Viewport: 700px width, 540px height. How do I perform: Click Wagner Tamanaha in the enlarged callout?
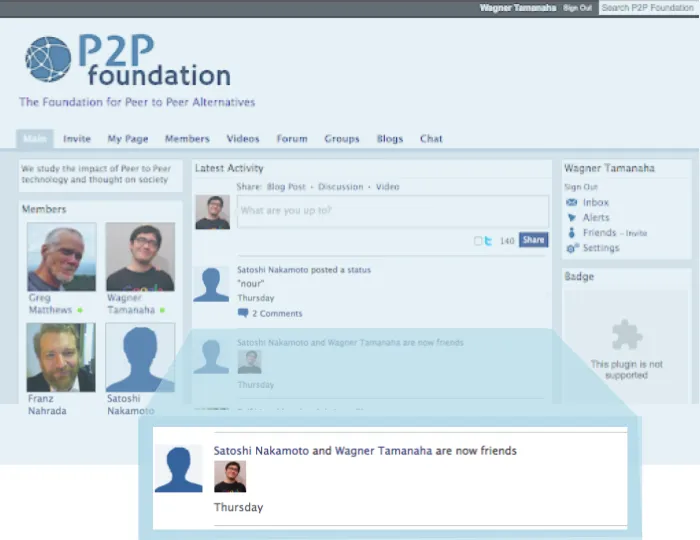pyautogui.click(x=383, y=451)
